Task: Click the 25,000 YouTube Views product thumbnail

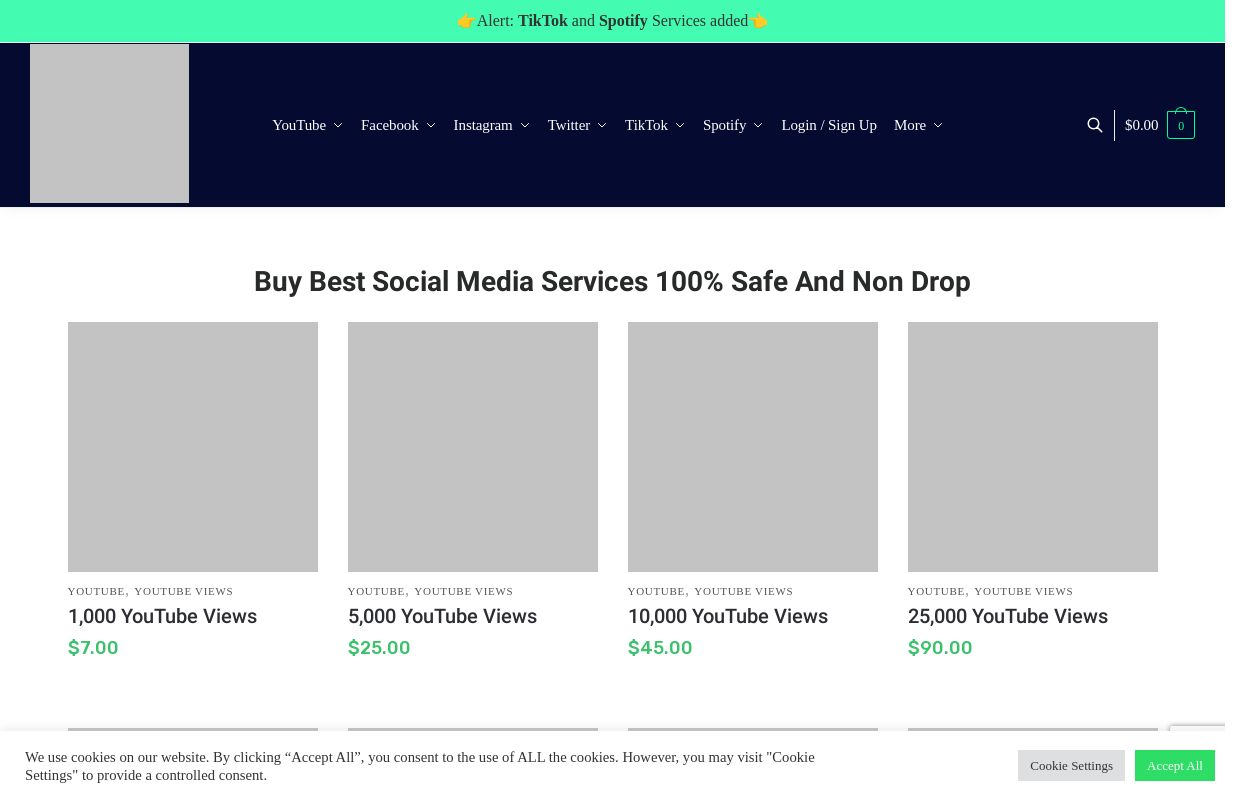Action: coord(1032,447)
